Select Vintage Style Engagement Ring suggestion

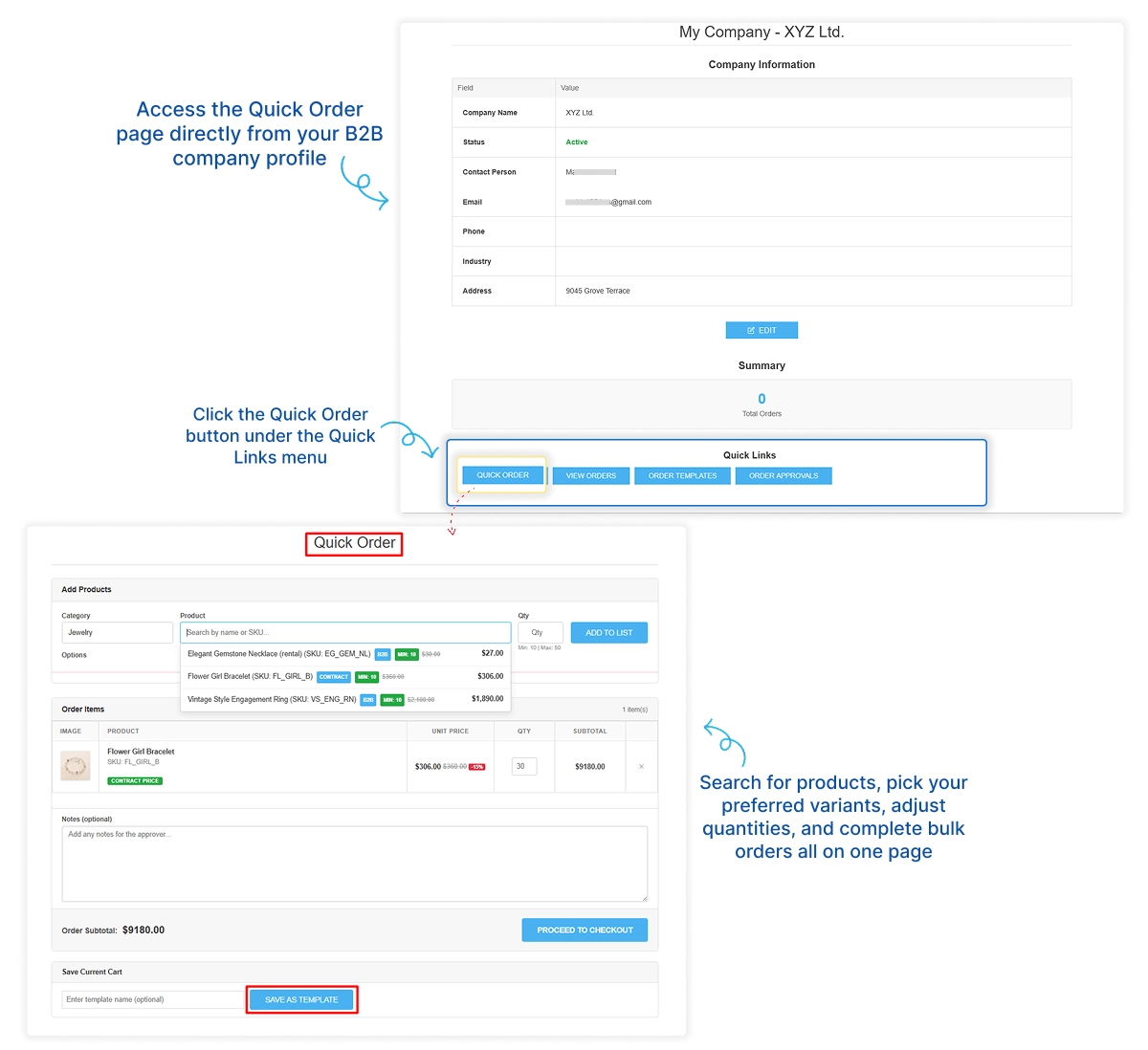tap(345, 699)
